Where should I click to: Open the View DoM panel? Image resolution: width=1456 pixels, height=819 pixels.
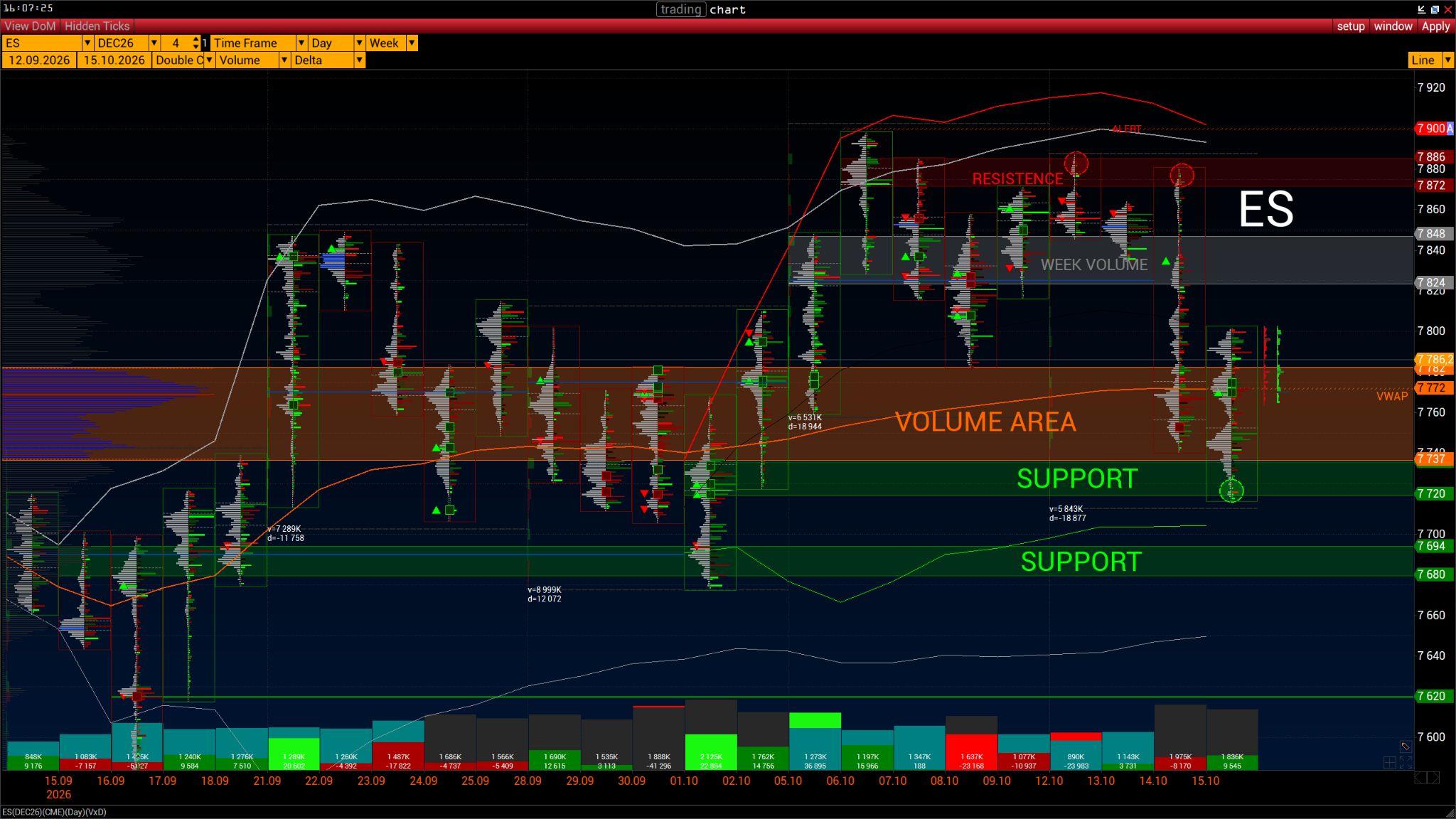[x=30, y=26]
